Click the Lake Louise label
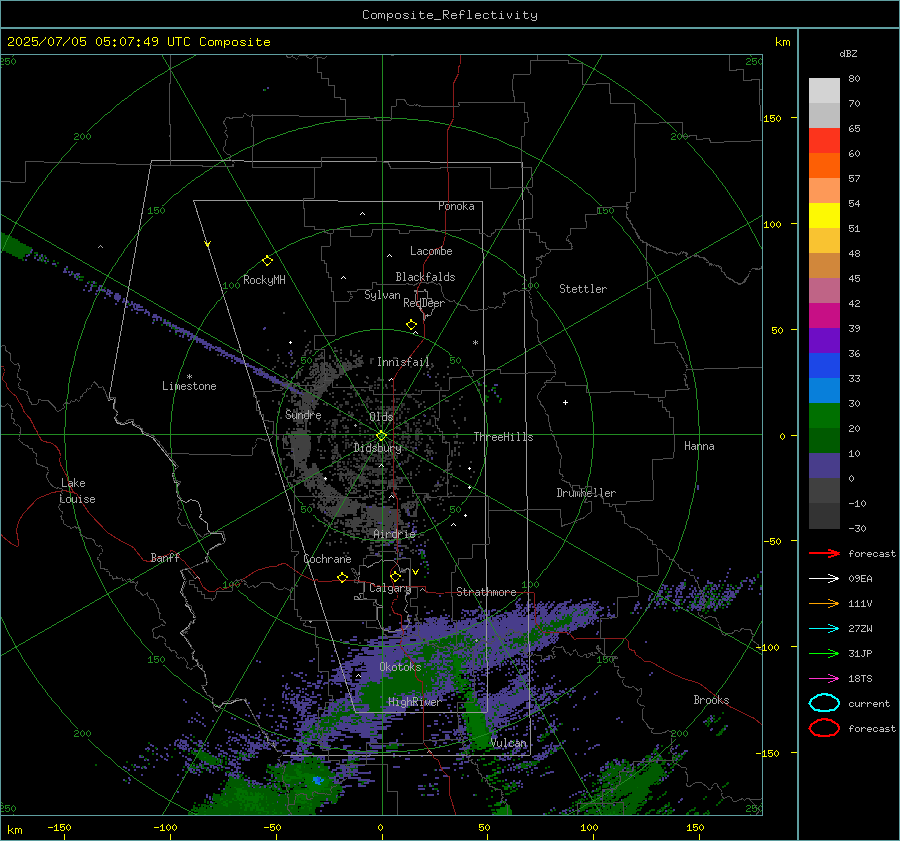The image size is (900, 841). tap(77, 491)
